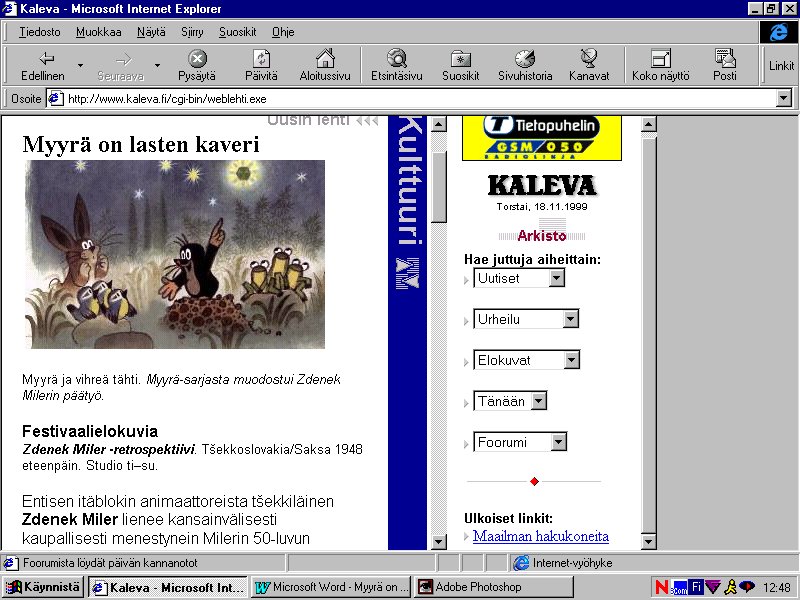The width and height of the screenshot is (800, 600).
Task: Switch to Adobe Photoshop in taskbar
Action: (x=494, y=587)
